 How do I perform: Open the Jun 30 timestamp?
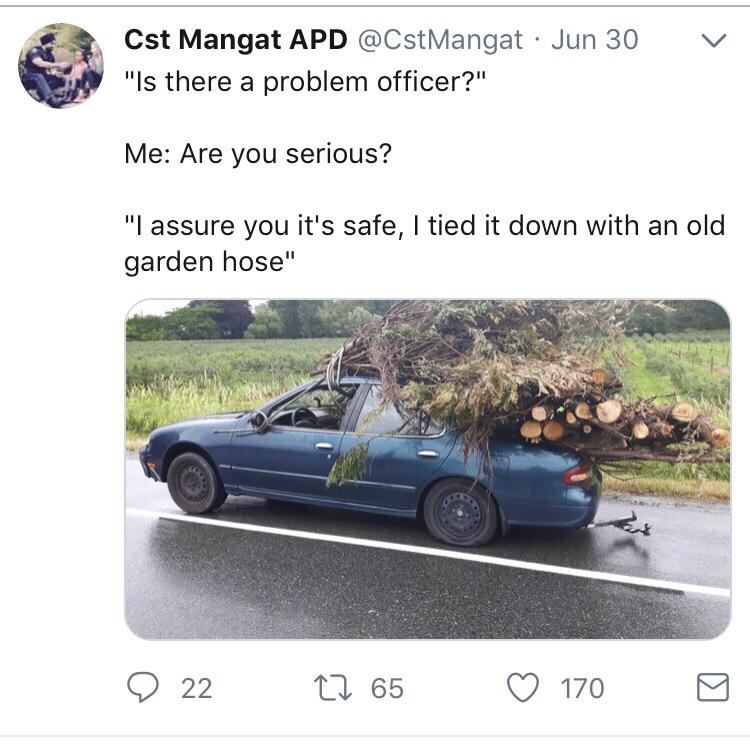(x=595, y=39)
